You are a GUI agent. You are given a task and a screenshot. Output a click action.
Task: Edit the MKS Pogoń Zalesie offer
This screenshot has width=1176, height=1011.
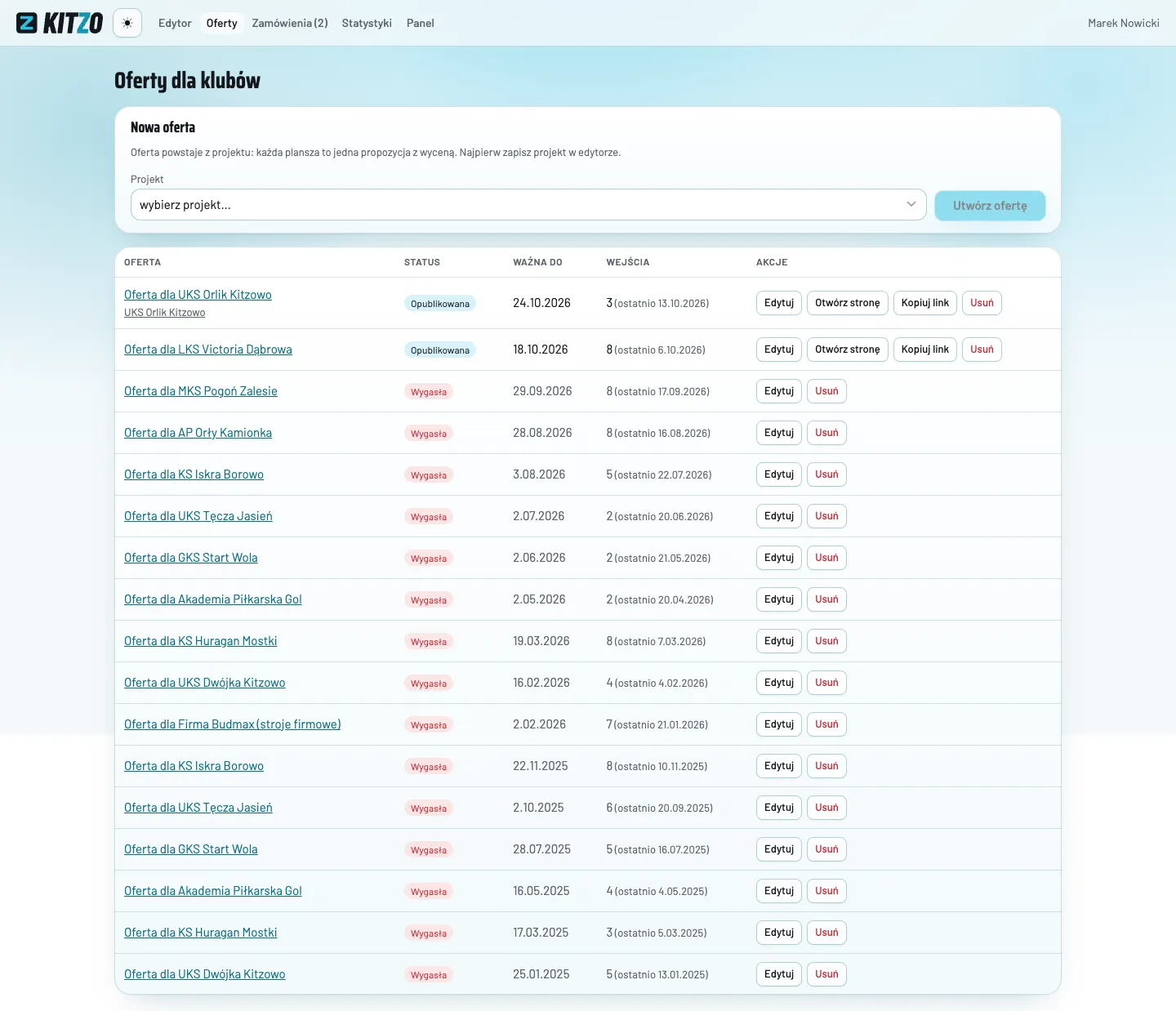(779, 391)
